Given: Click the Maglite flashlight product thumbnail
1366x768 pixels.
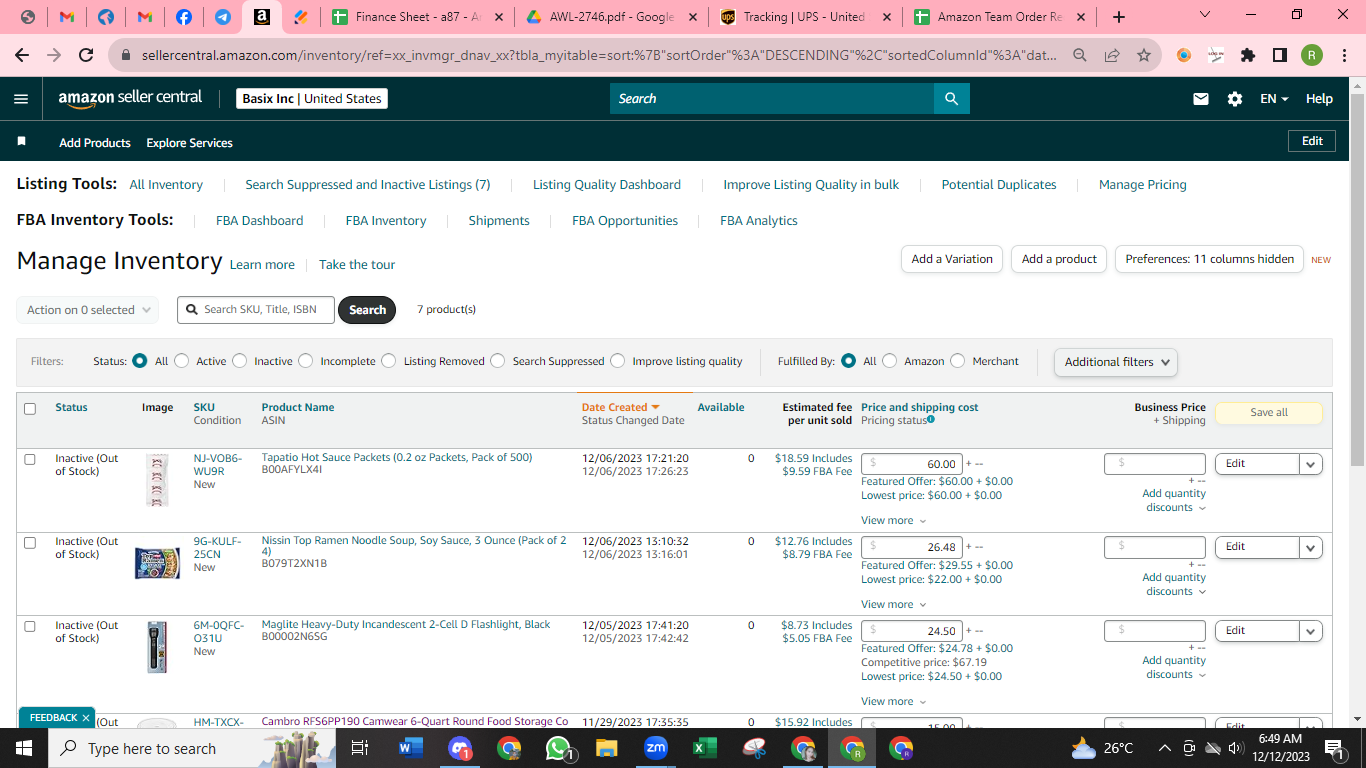Looking at the screenshot, I should pos(157,647).
